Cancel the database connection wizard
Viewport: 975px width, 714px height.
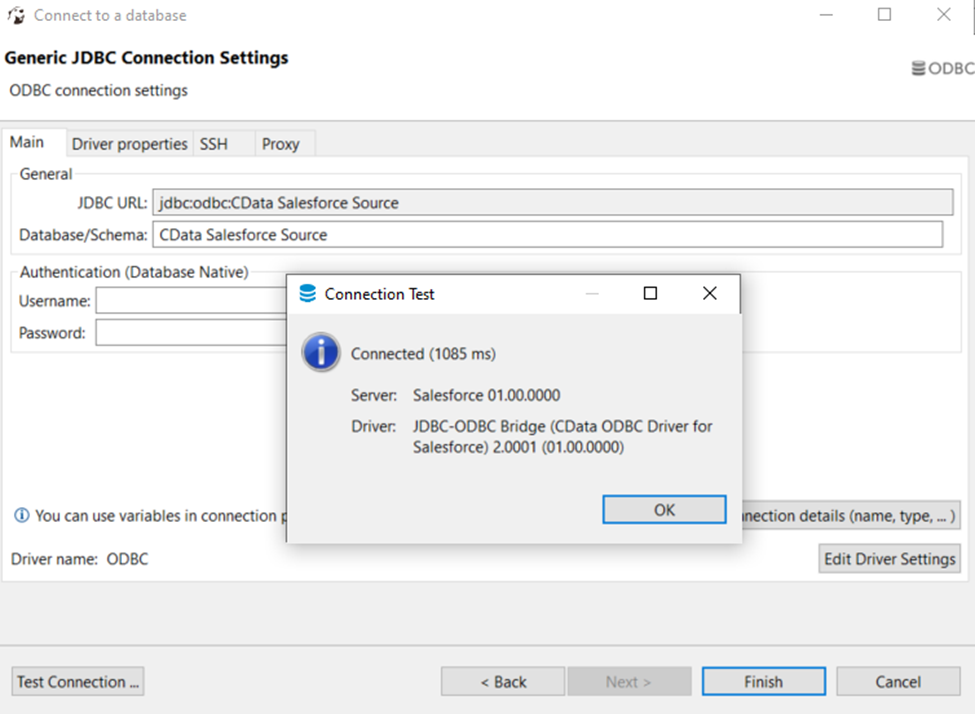coord(897,682)
